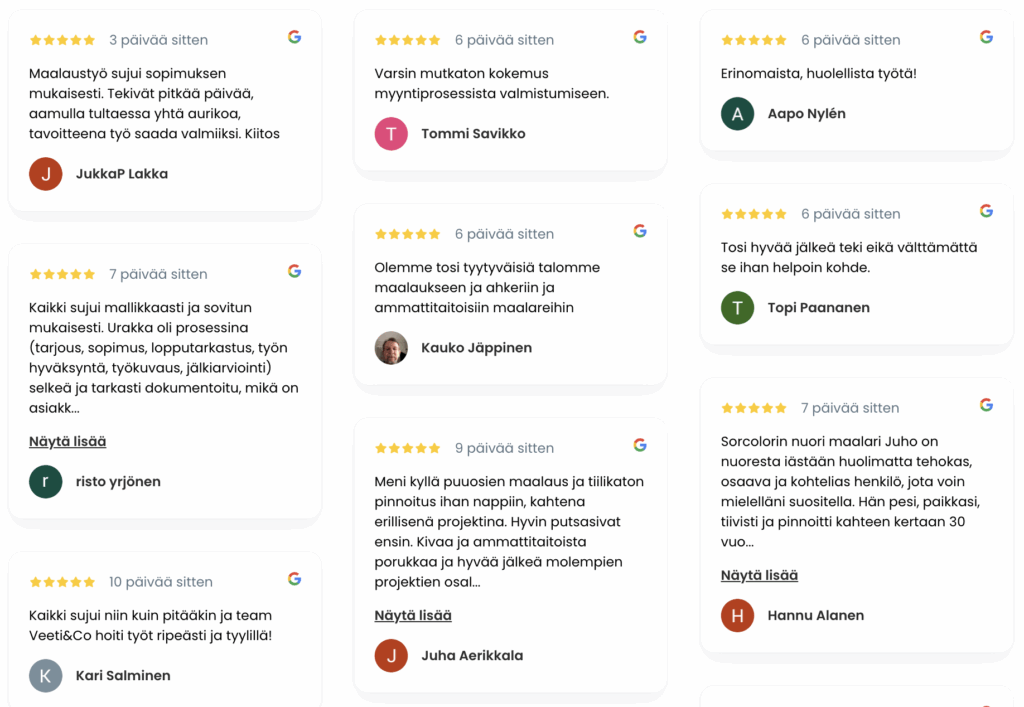Expand risto yrjönen's review with Näytä lisää

click(x=68, y=441)
